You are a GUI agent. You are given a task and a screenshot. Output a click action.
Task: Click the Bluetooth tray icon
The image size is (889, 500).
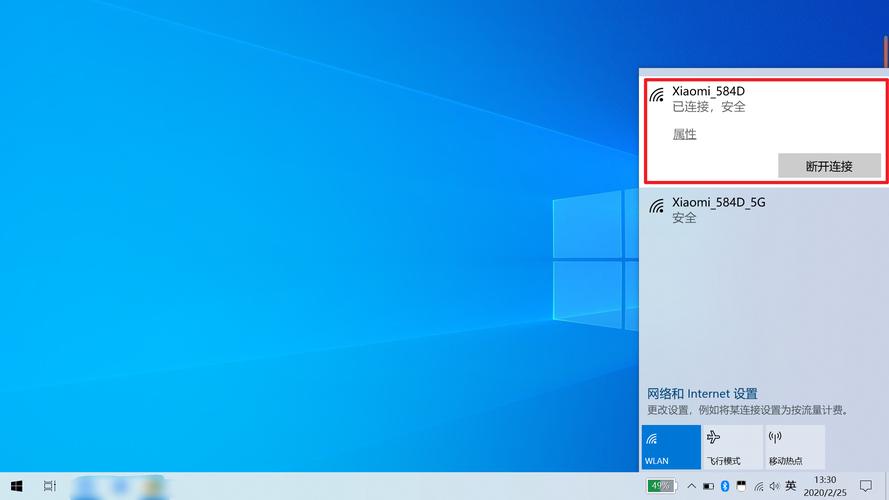pos(725,486)
